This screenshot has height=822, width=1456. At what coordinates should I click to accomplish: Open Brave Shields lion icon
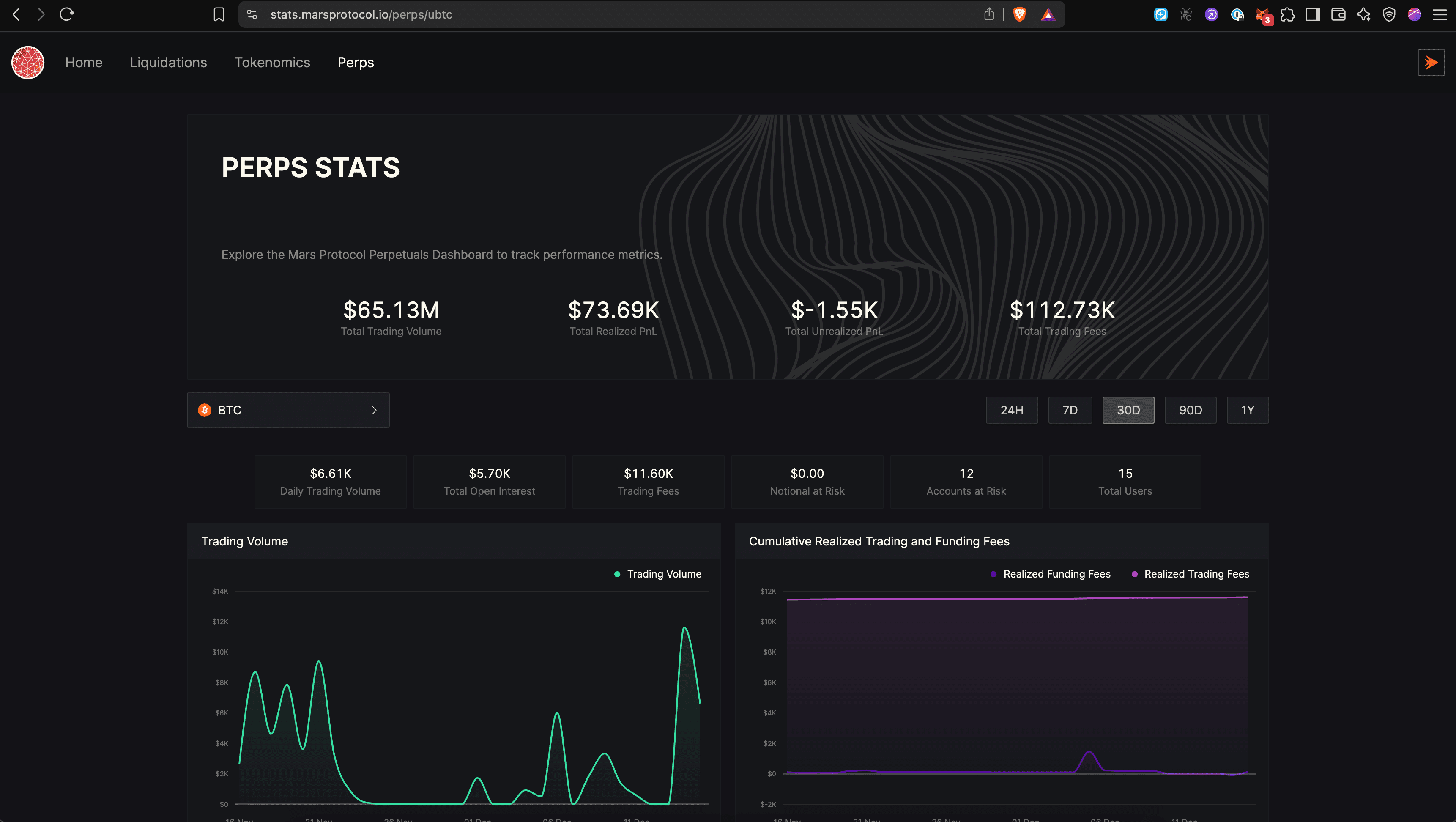[x=1019, y=14]
